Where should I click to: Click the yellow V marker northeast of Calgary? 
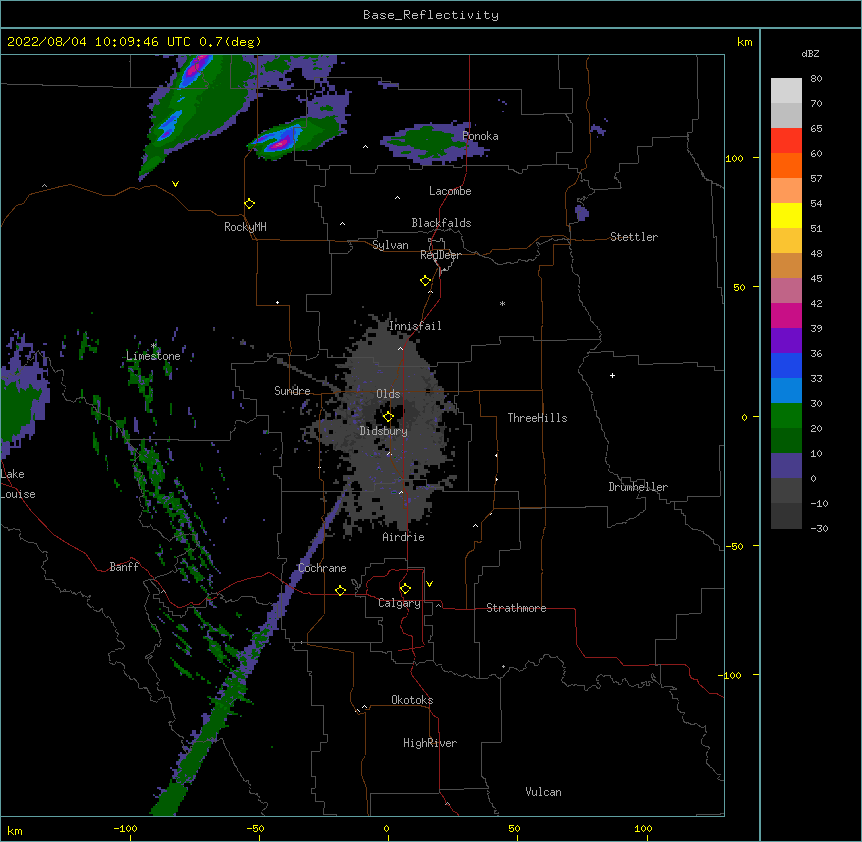pos(429,584)
